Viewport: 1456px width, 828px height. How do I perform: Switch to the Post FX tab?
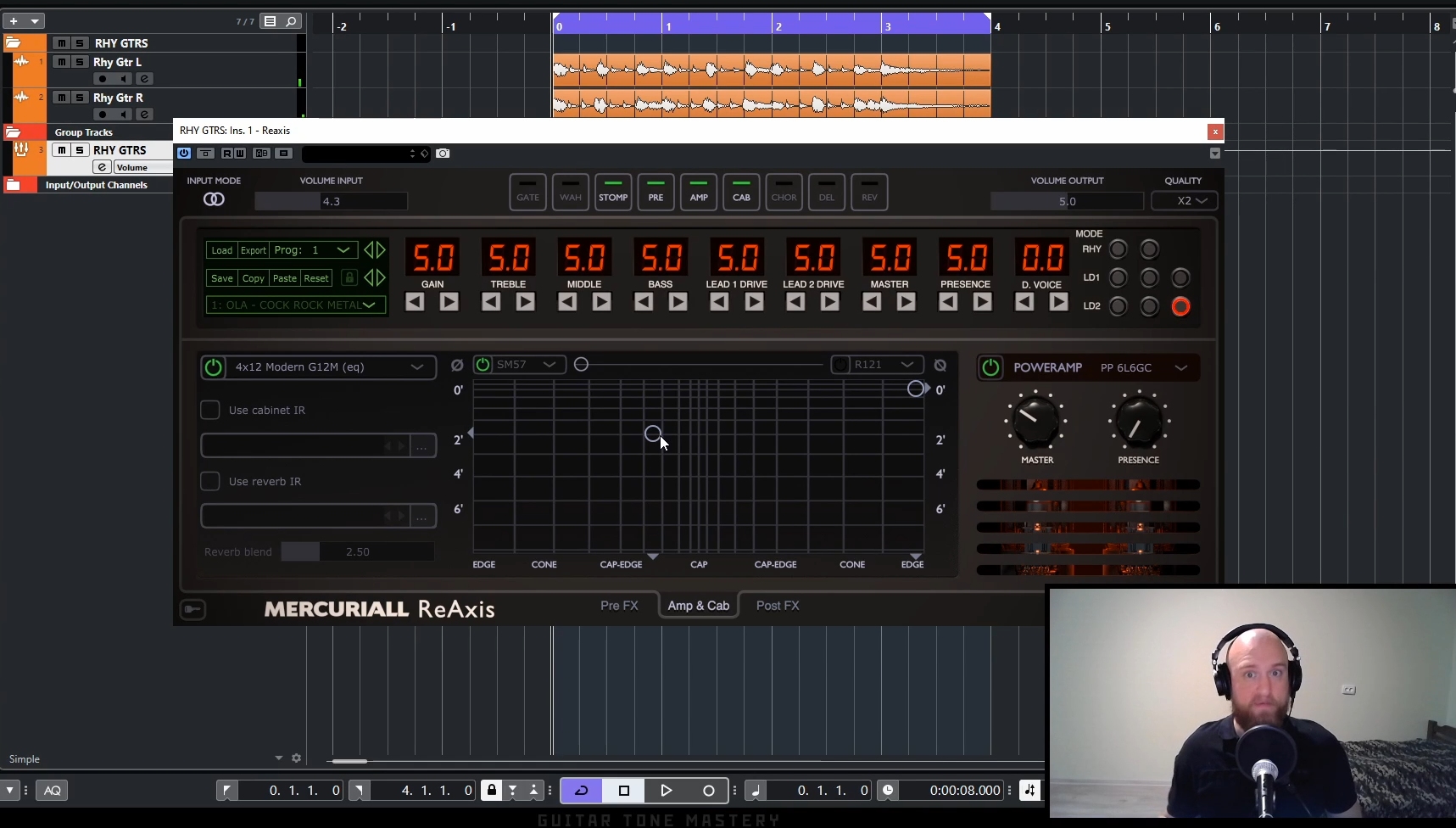[778, 606]
